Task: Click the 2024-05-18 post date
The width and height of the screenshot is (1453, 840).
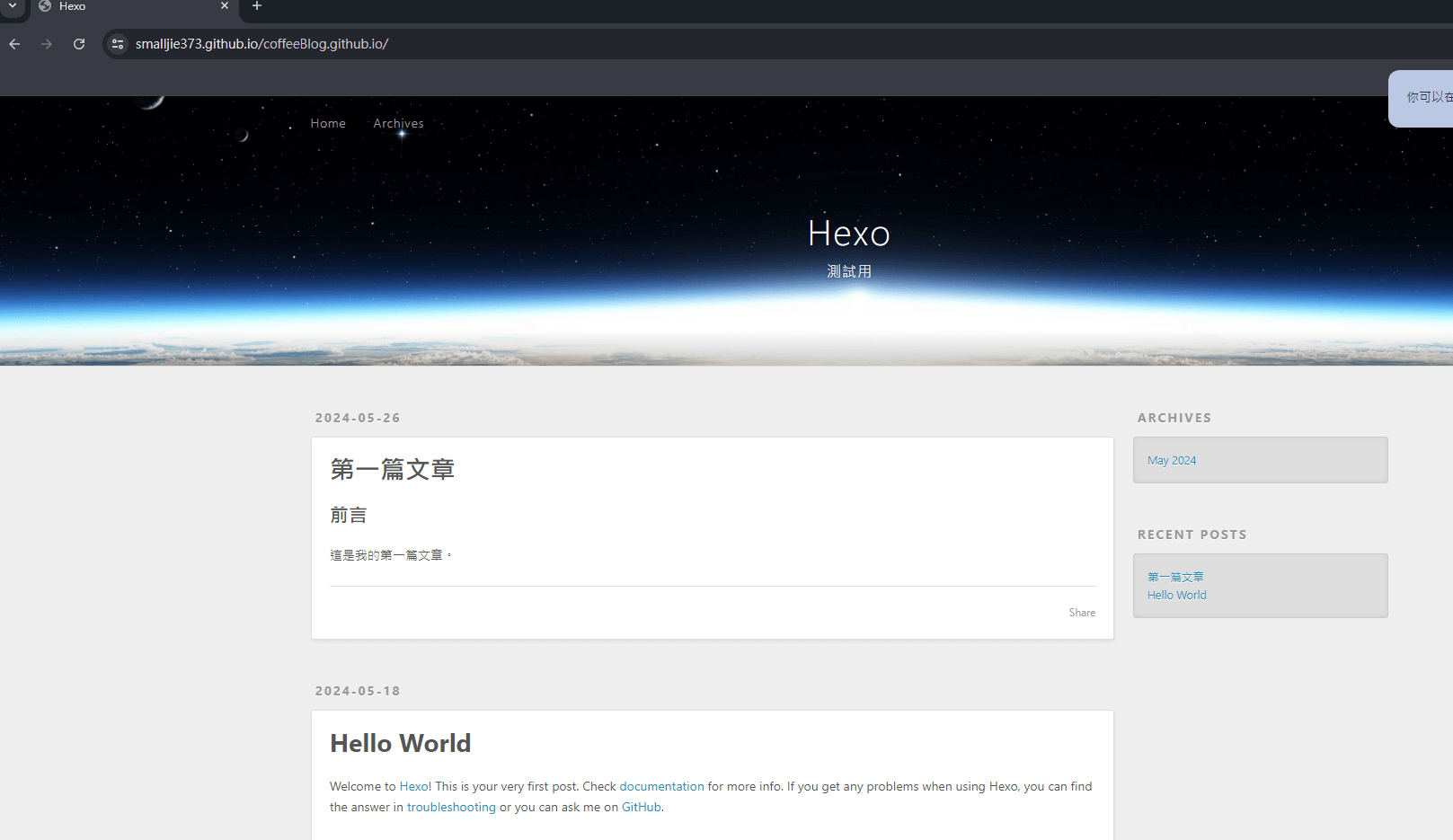Action: (x=358, y=691)
